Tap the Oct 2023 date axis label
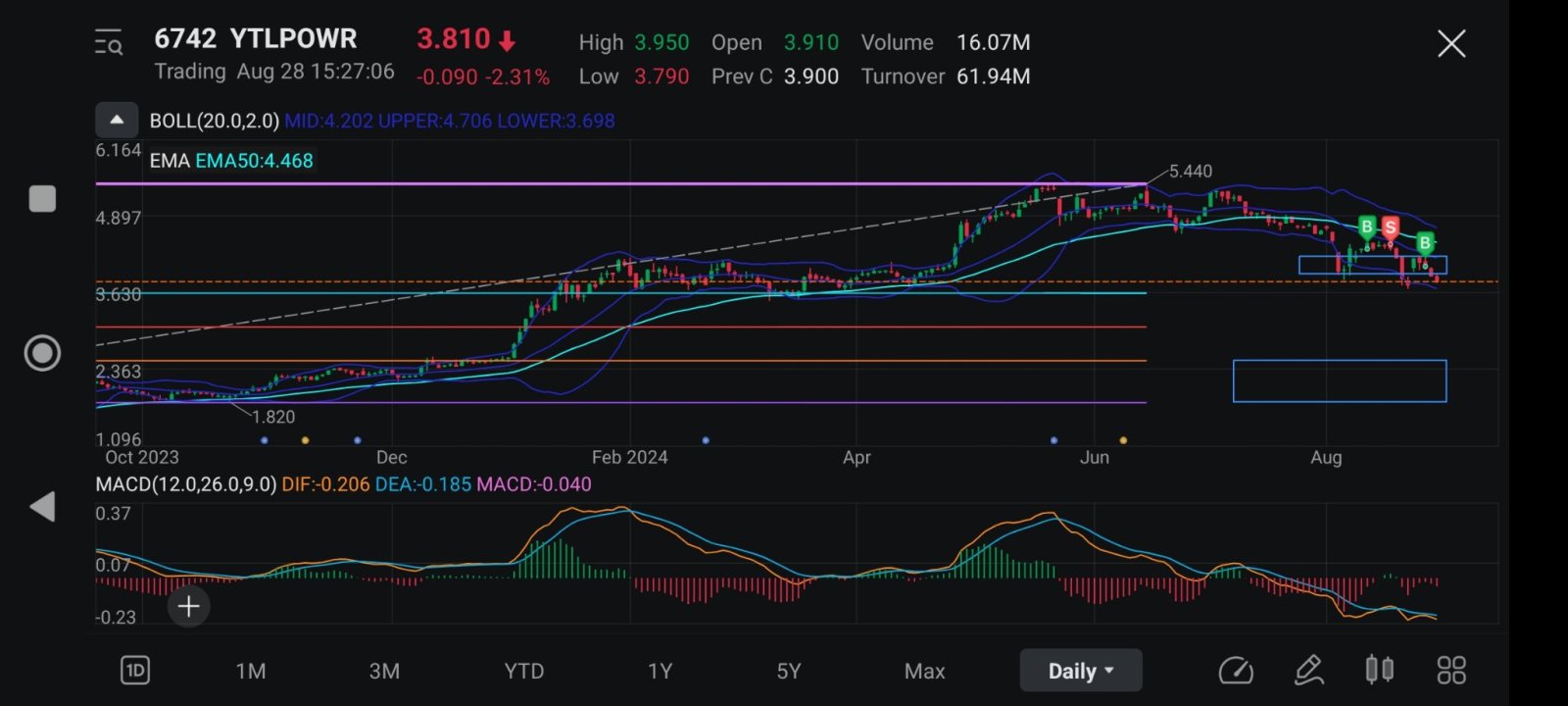Viewport: 1568px width, 706px height. click(142, 457)
